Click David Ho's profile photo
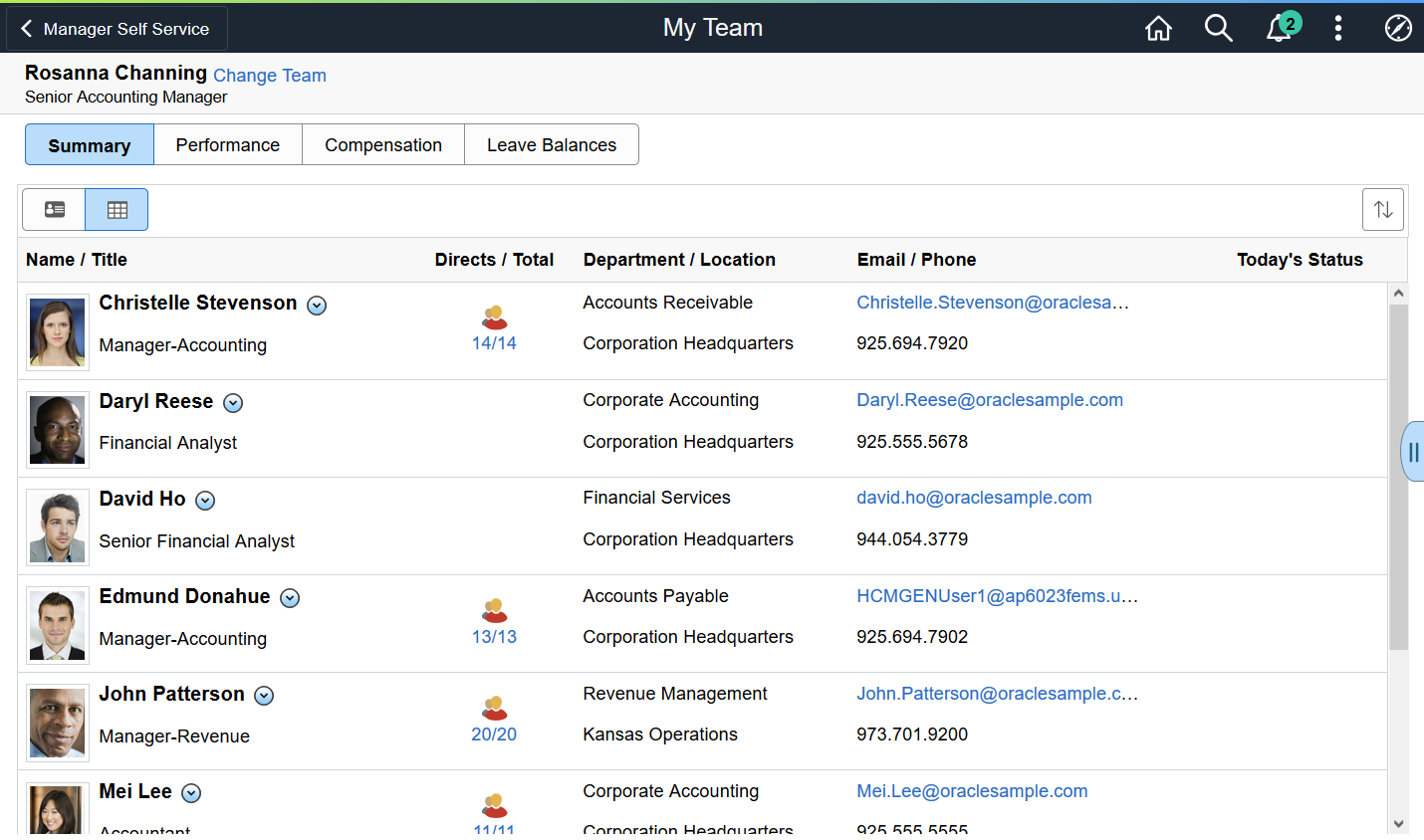The width and height of the screenshot is (1424, 840). [58, 527]
